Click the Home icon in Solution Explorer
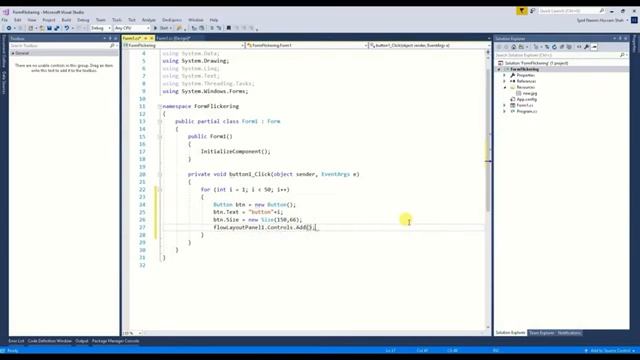The image size is (640, 360). (x=513, y=47)
